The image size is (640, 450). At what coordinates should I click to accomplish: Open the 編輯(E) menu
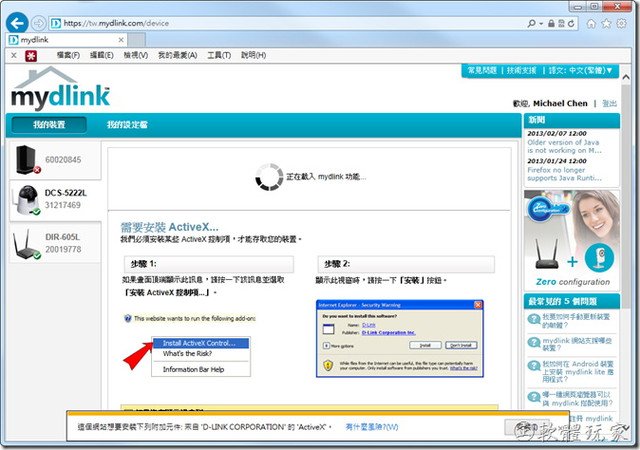coord(102,55)
